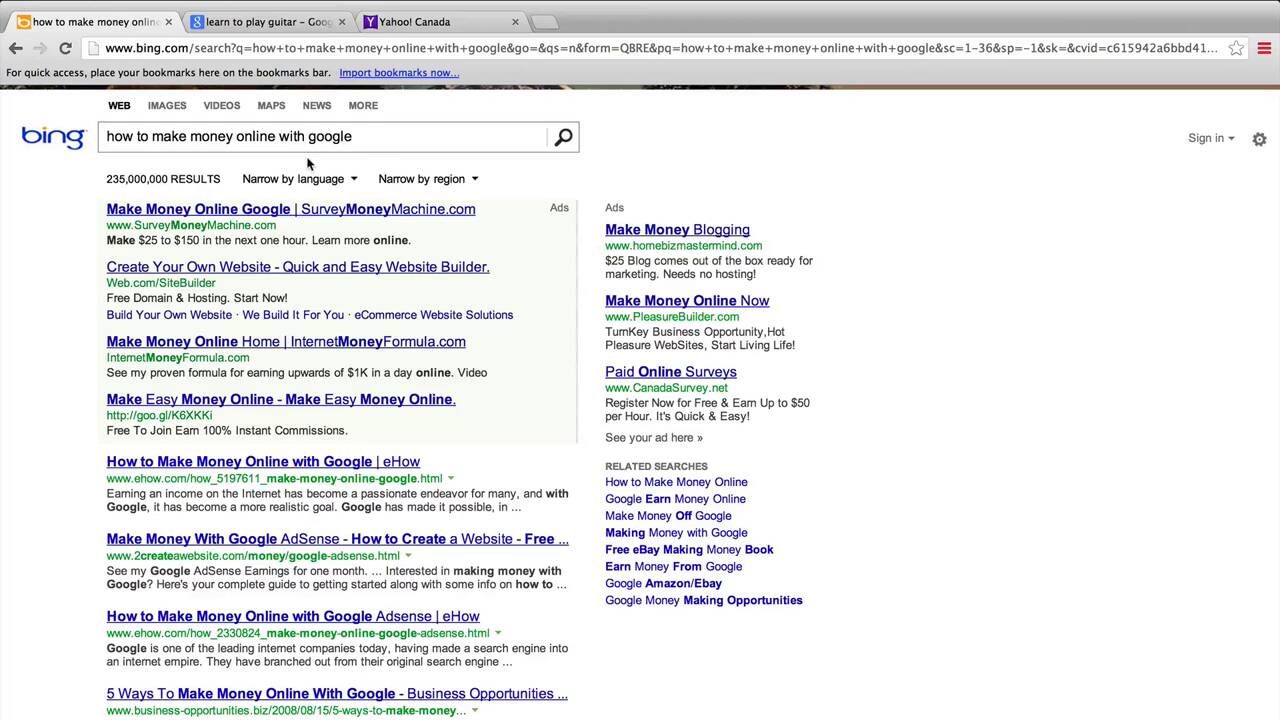Click the Bing search magnifier icon
Screen dimensions: 1280x720
[563, 137]
